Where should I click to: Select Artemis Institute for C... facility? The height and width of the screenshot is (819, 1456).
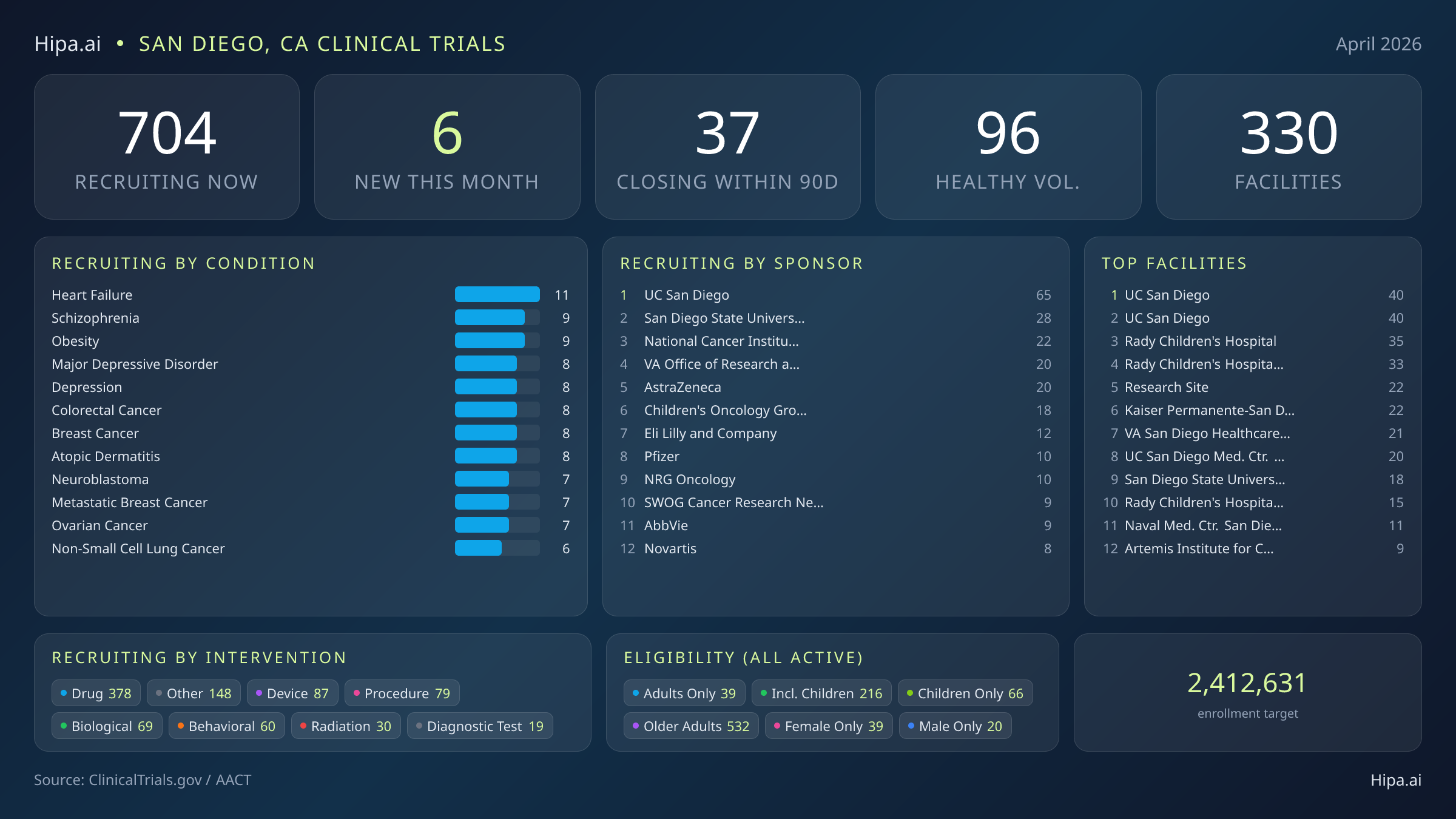(x=1253, y=548)
